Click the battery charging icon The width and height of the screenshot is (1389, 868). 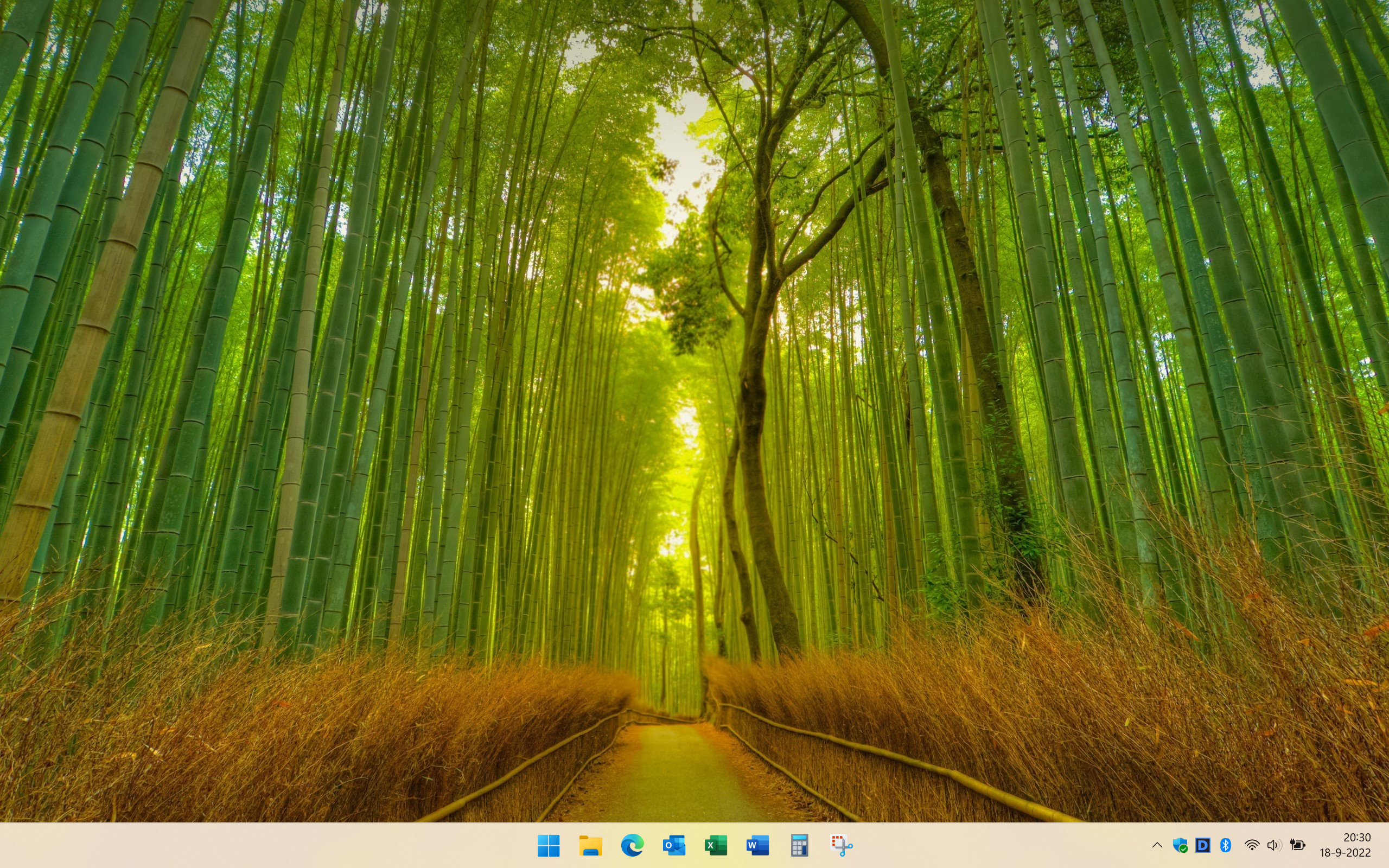point(1297,845)
